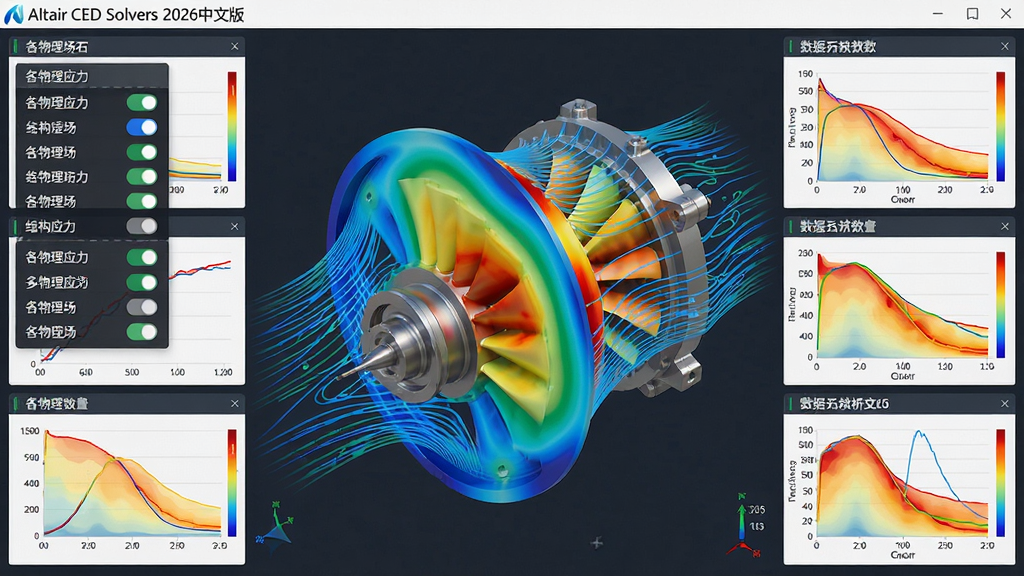The image size is (1024, 576).
Task: Minimize the Altair CED Solvers window
Action: (x=938, y=14)
